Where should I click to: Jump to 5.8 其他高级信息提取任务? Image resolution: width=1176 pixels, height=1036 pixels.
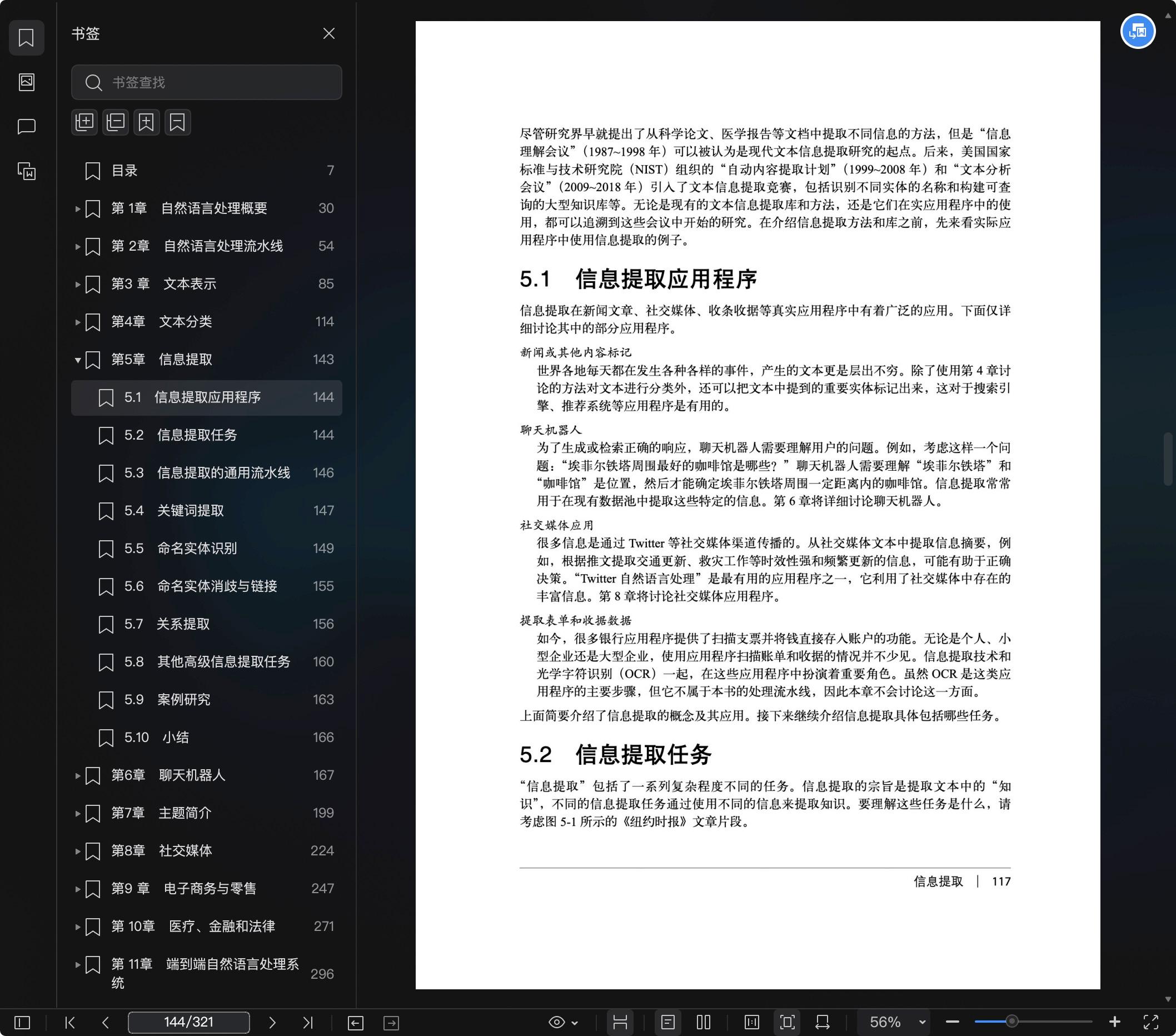coord(207,661)
